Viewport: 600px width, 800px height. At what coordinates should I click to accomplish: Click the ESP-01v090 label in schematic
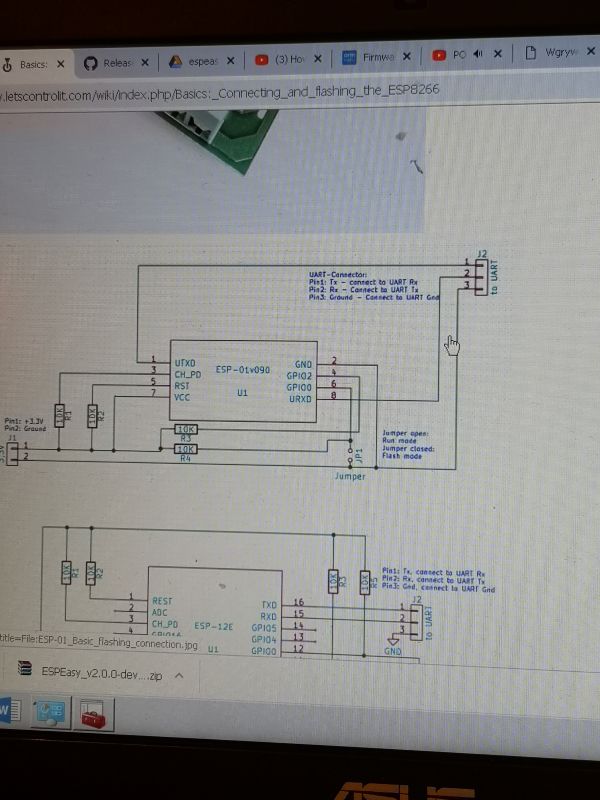coord(242,369)
